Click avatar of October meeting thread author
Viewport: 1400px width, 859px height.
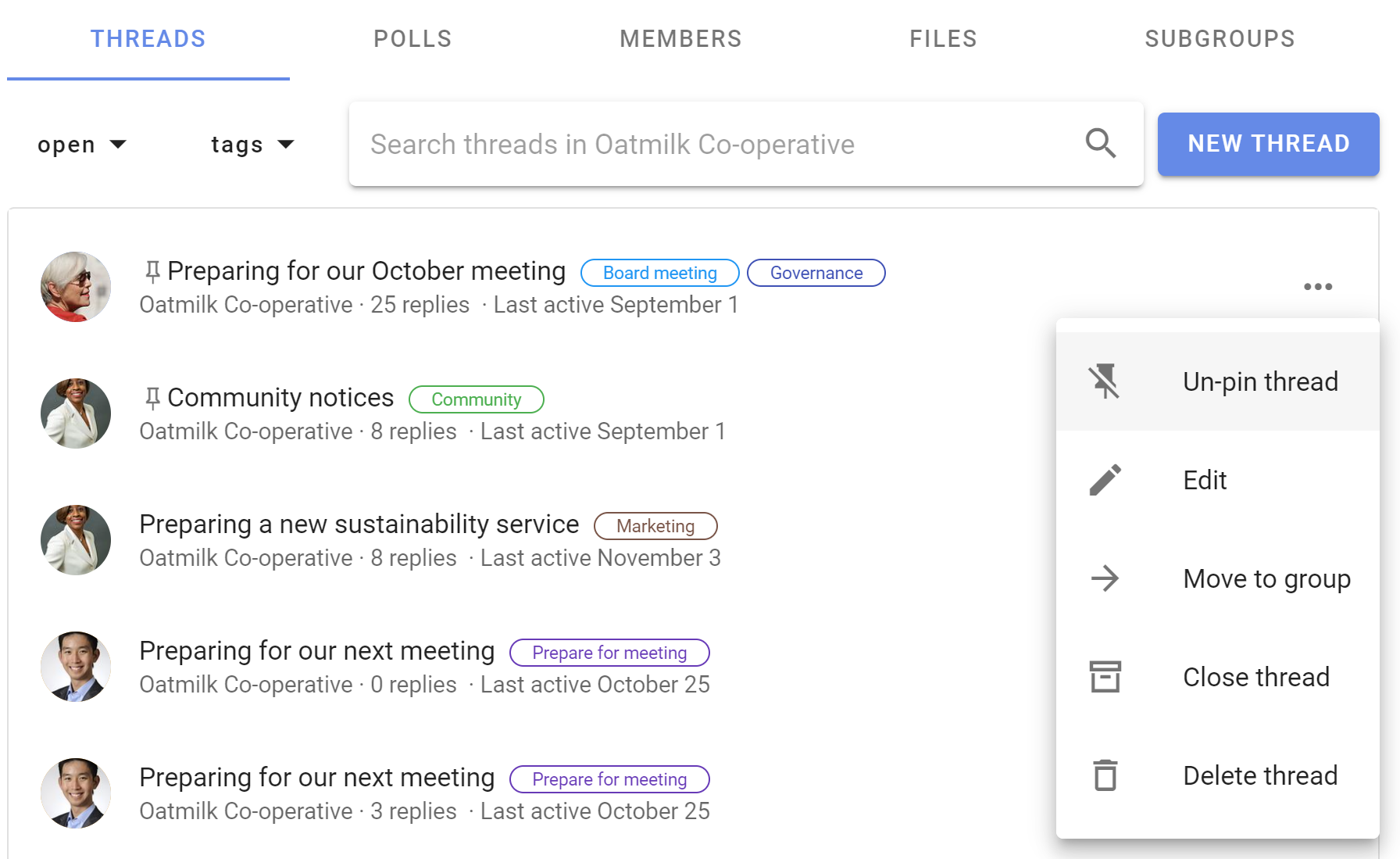[x=76, y=287]
